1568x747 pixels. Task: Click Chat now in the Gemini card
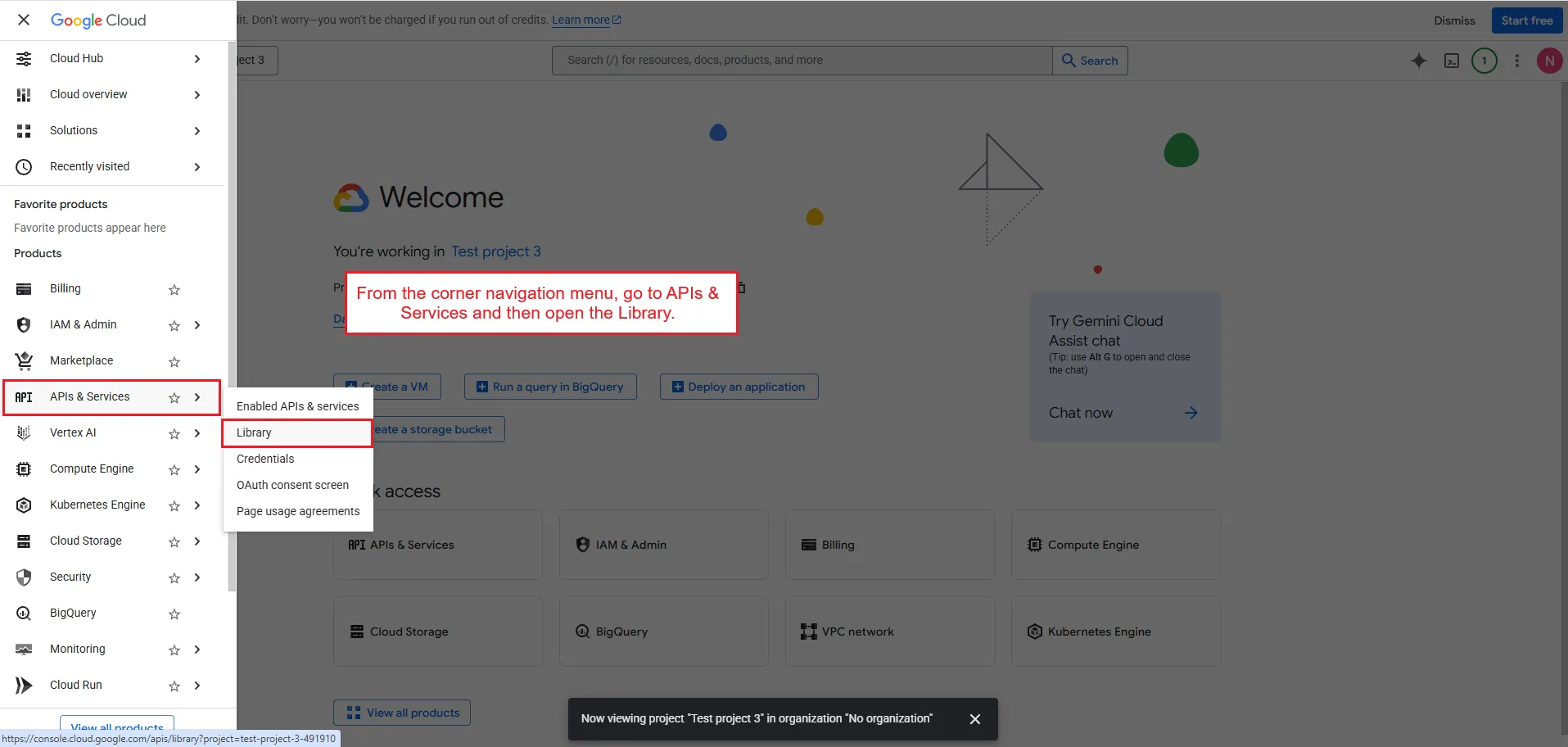click(1123, 413)
